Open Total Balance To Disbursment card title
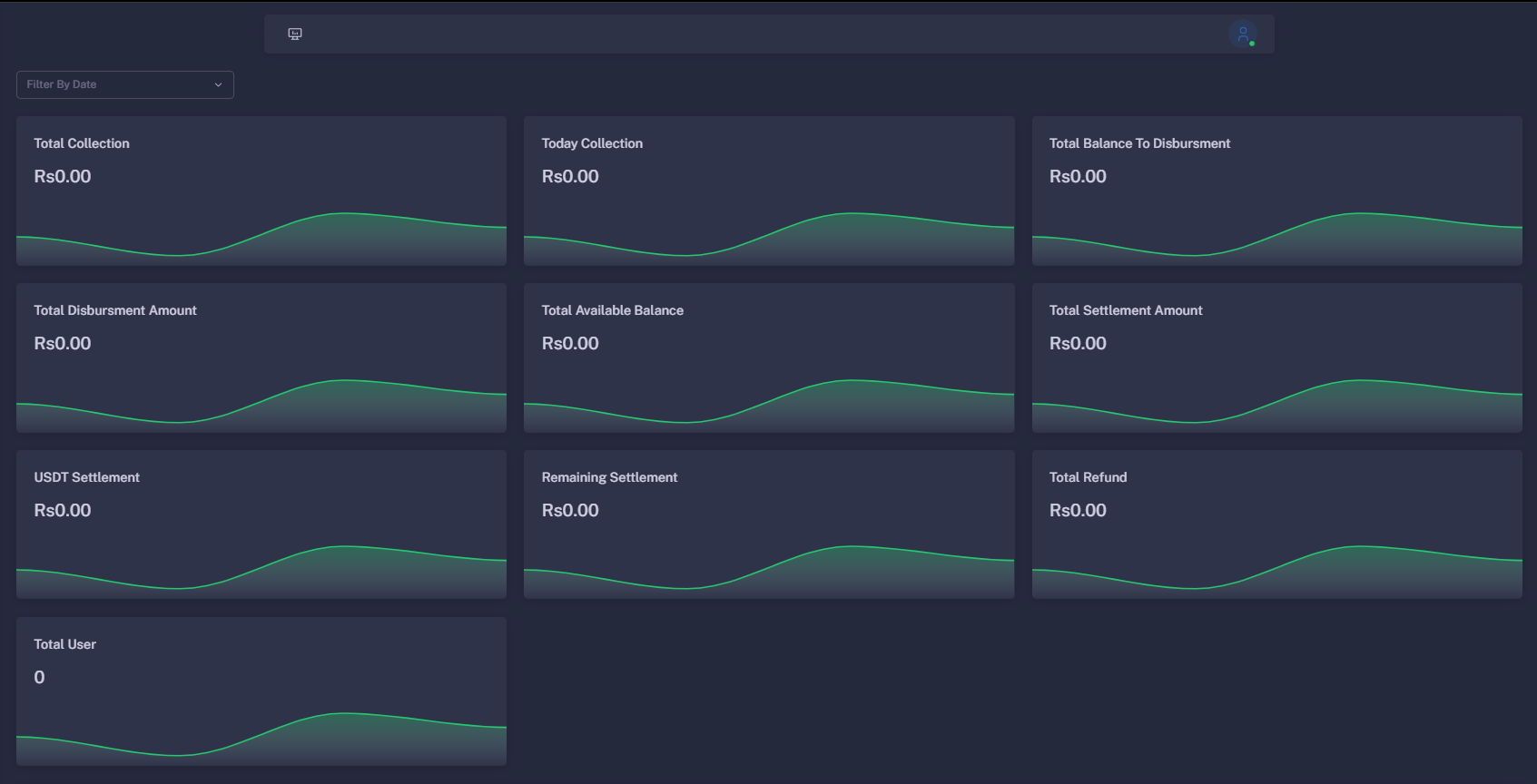Image resolution: width=1537 pixels, height=784 pixels. tap(1139, 143)
